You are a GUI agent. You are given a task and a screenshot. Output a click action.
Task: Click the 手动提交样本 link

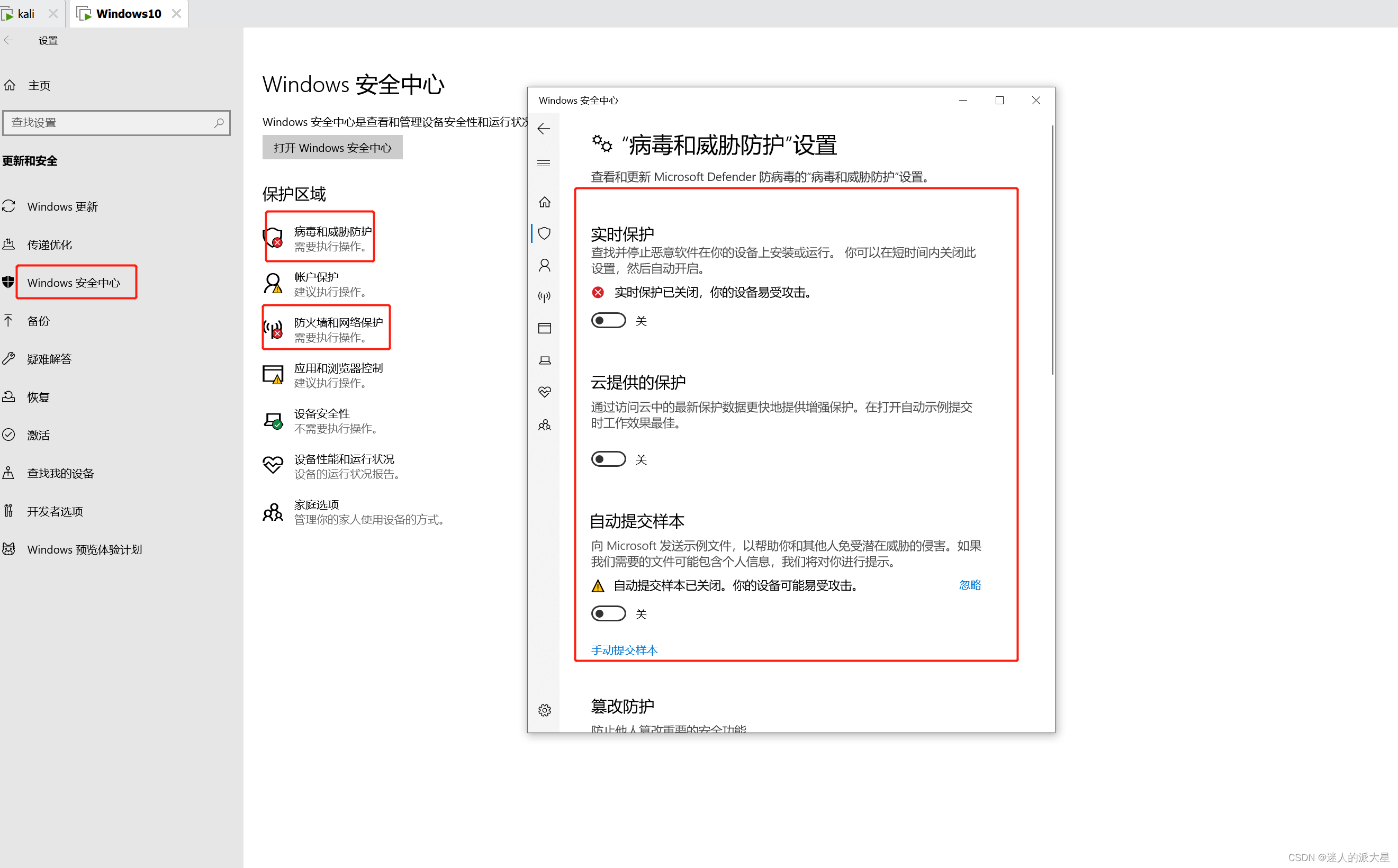pyautogui.click(x=624, y=650)
